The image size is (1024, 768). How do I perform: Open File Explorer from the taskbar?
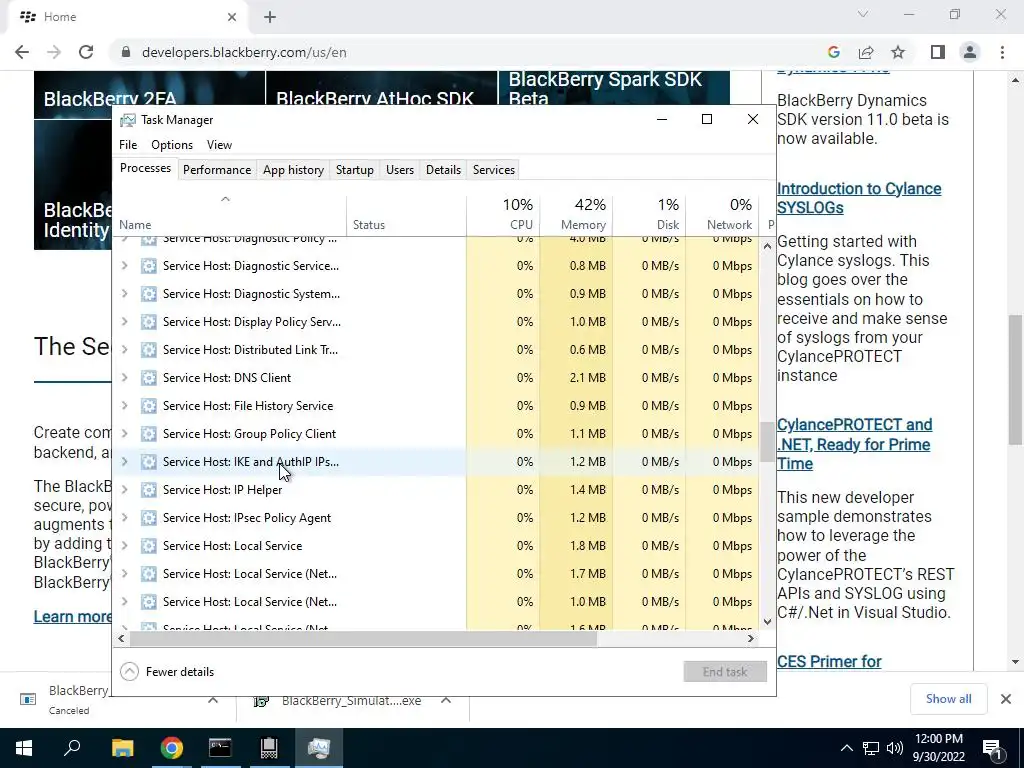point(122,748)
